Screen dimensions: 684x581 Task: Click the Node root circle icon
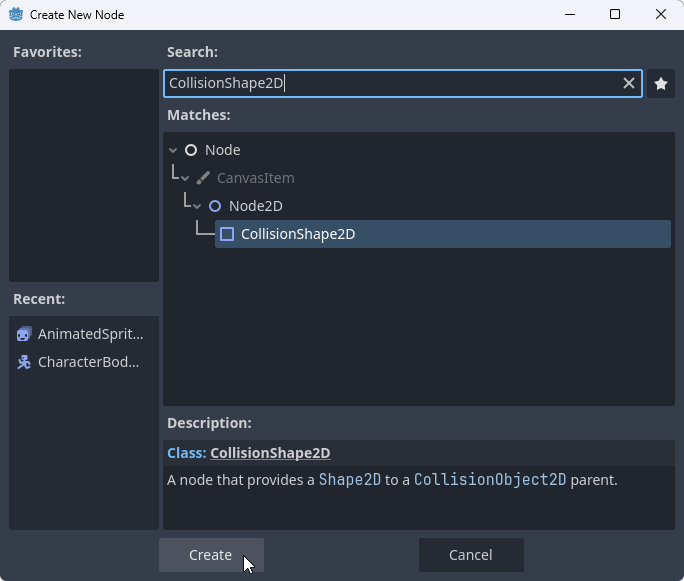[x=191, y=150]
